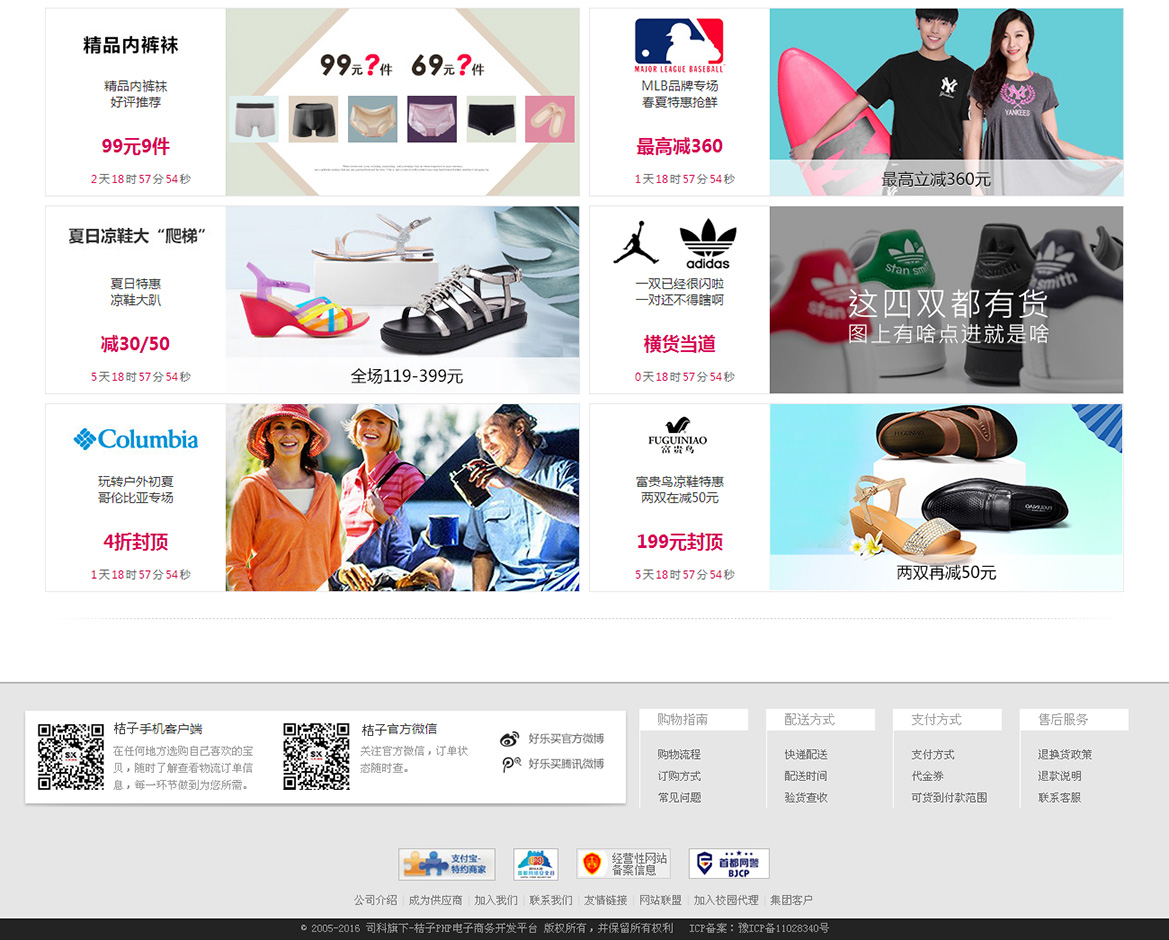Open the 配送时间 link
This screenshot has width=1169, height=940.
point(806,776)
